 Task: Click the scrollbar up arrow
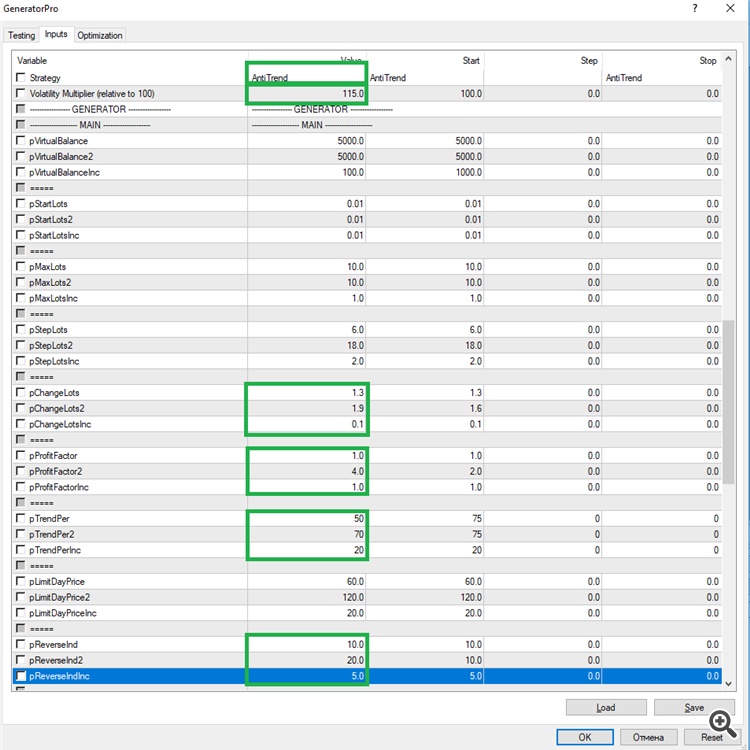tap(728, 59)
